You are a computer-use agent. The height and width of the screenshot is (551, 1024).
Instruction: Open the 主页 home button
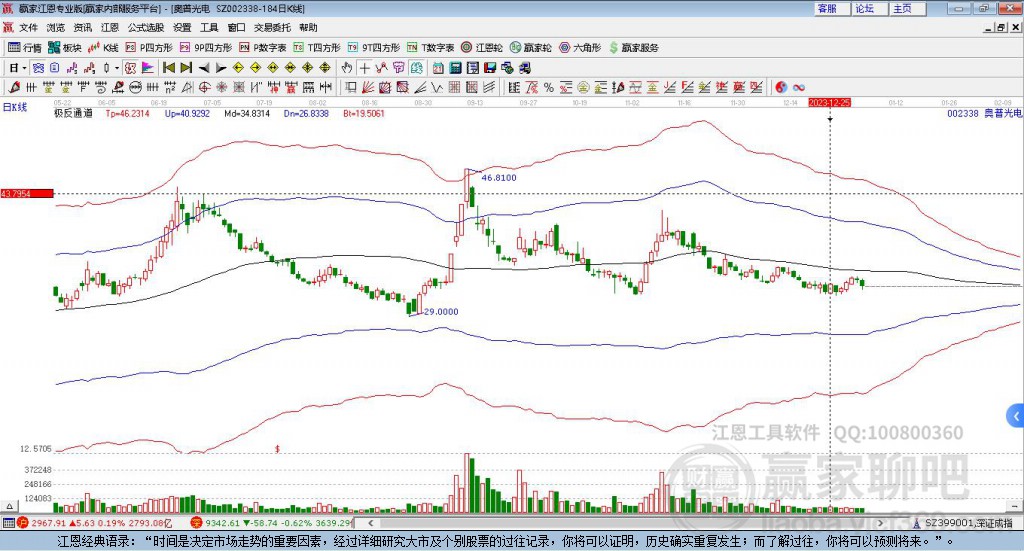[902, 8]
